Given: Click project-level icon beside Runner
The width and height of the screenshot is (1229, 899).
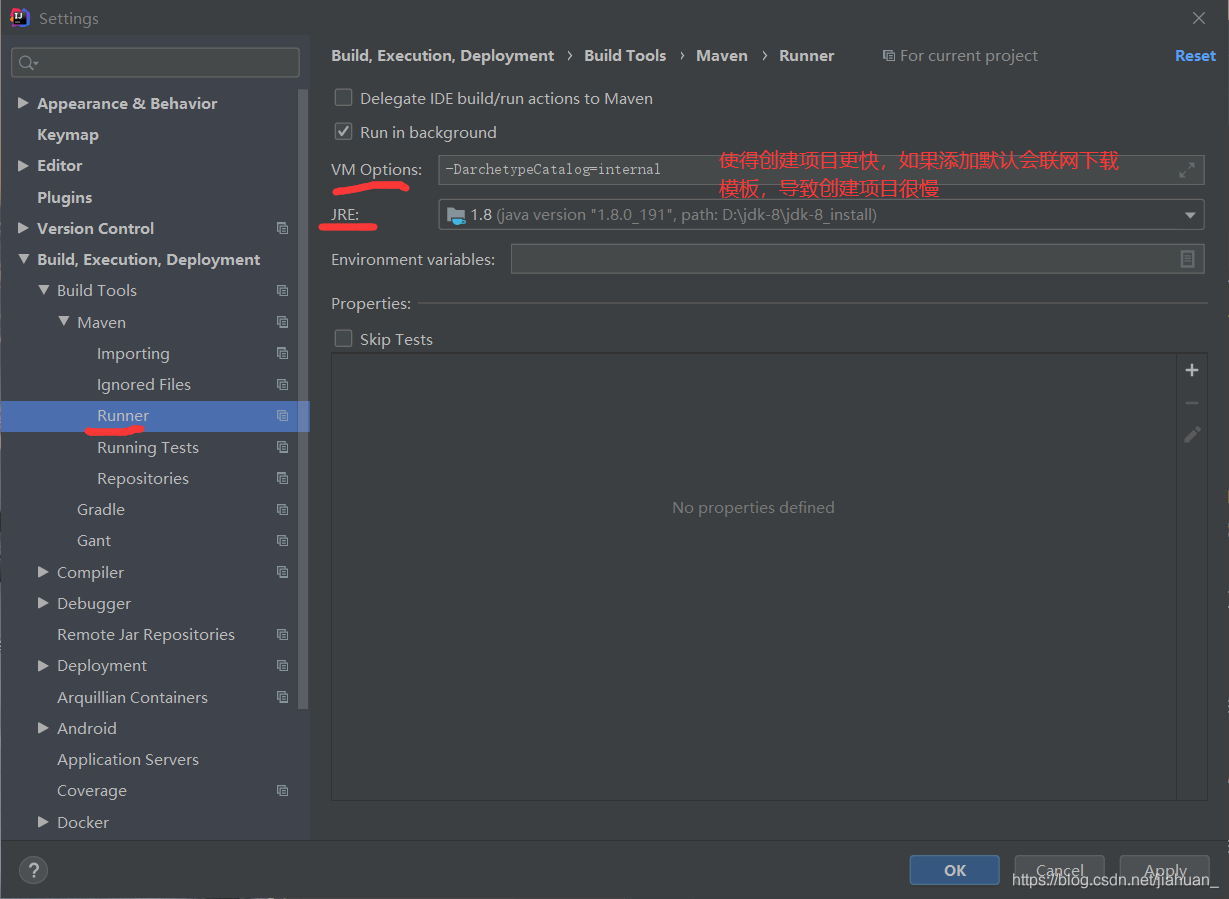Looking at the screenshot, I should (x=283, y=415).
